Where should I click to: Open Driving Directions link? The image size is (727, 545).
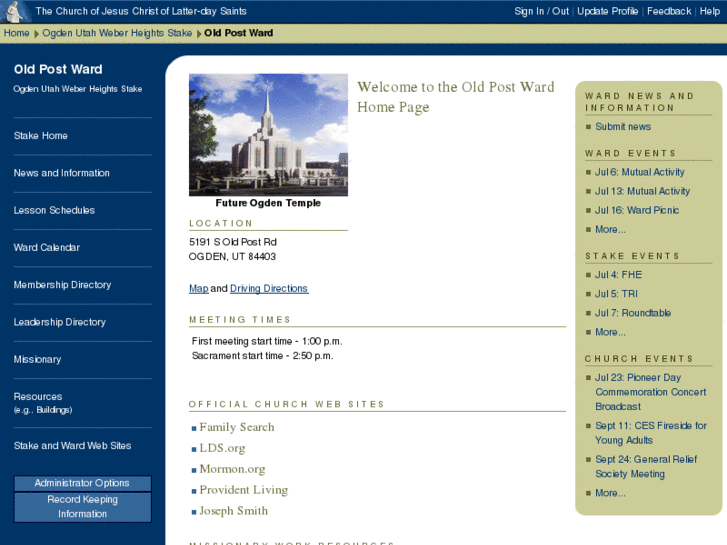(x=269, y=289)
